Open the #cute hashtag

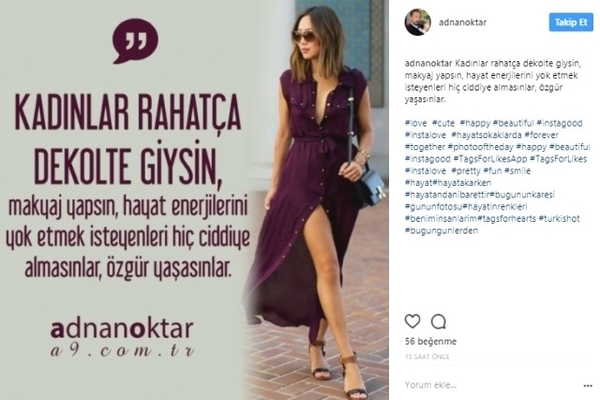click(443, 123)
